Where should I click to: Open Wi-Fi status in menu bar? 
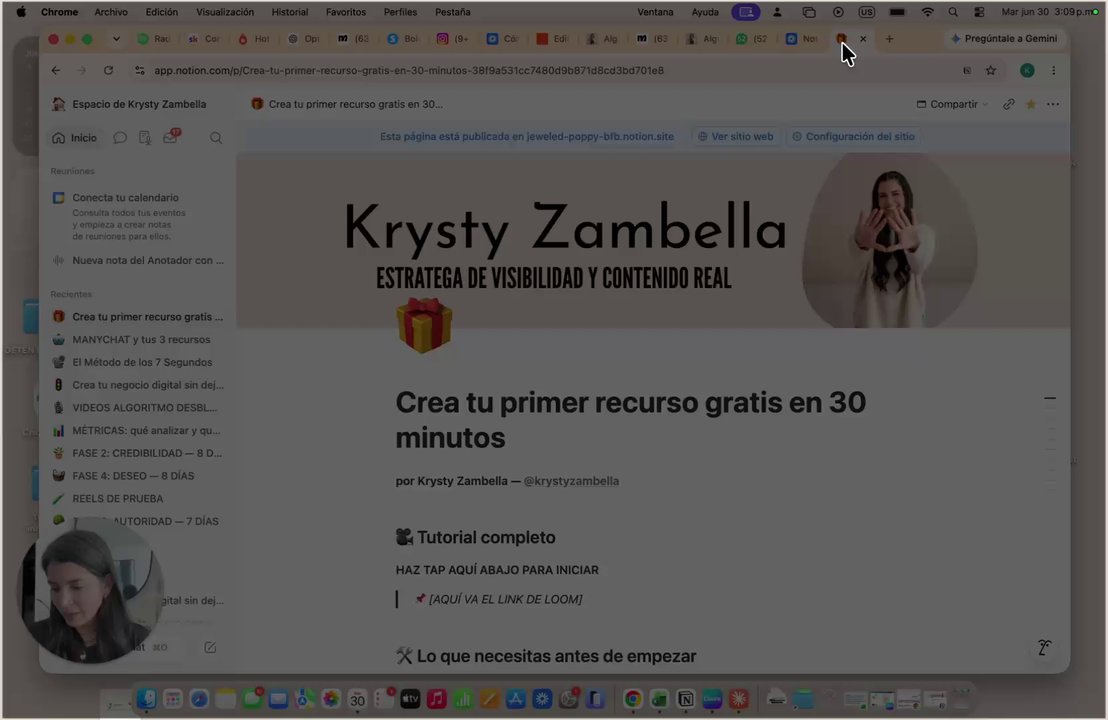click(x=927, y=12)
